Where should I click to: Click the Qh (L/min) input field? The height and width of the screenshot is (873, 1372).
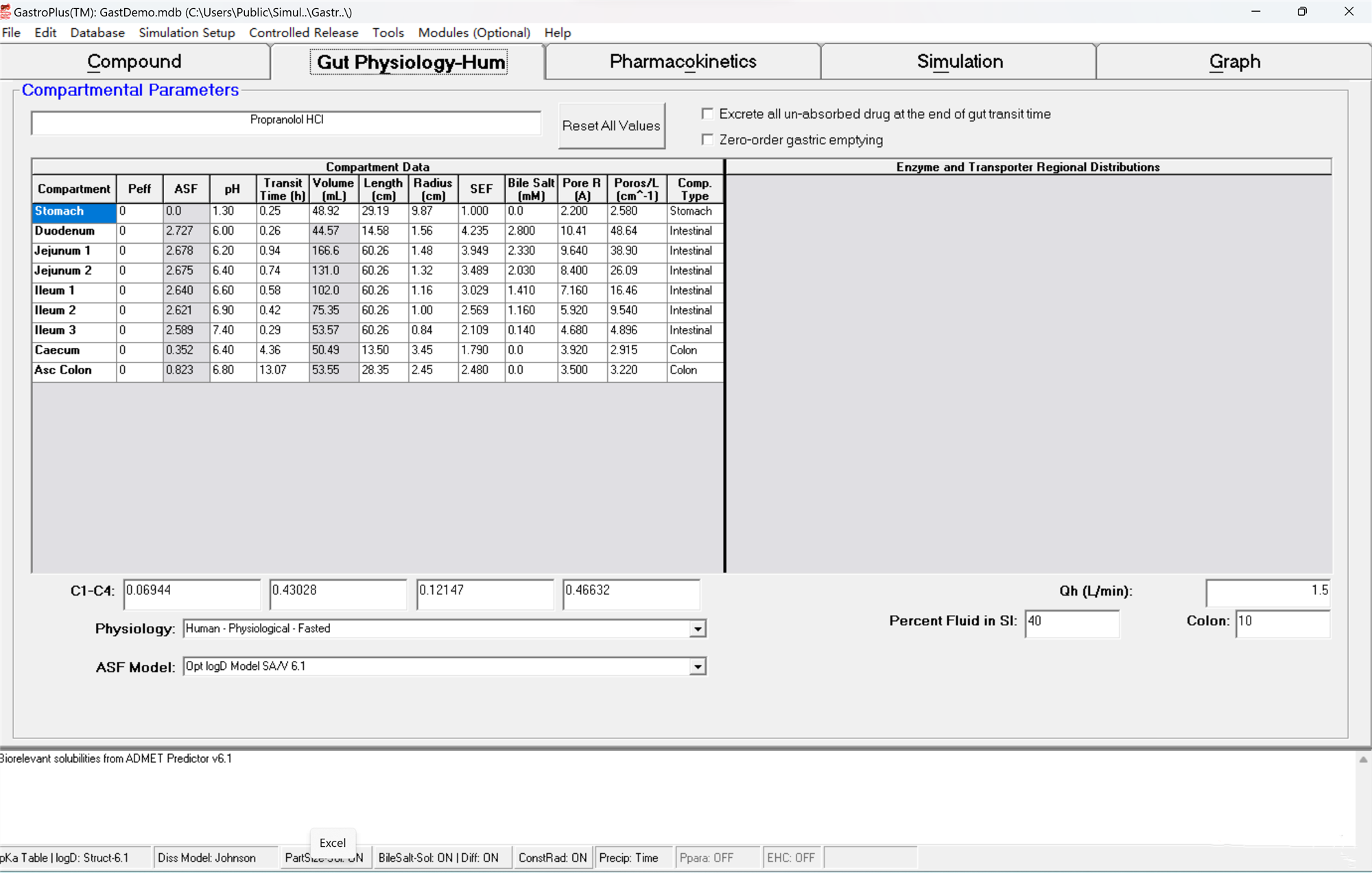pos(1268,593)
